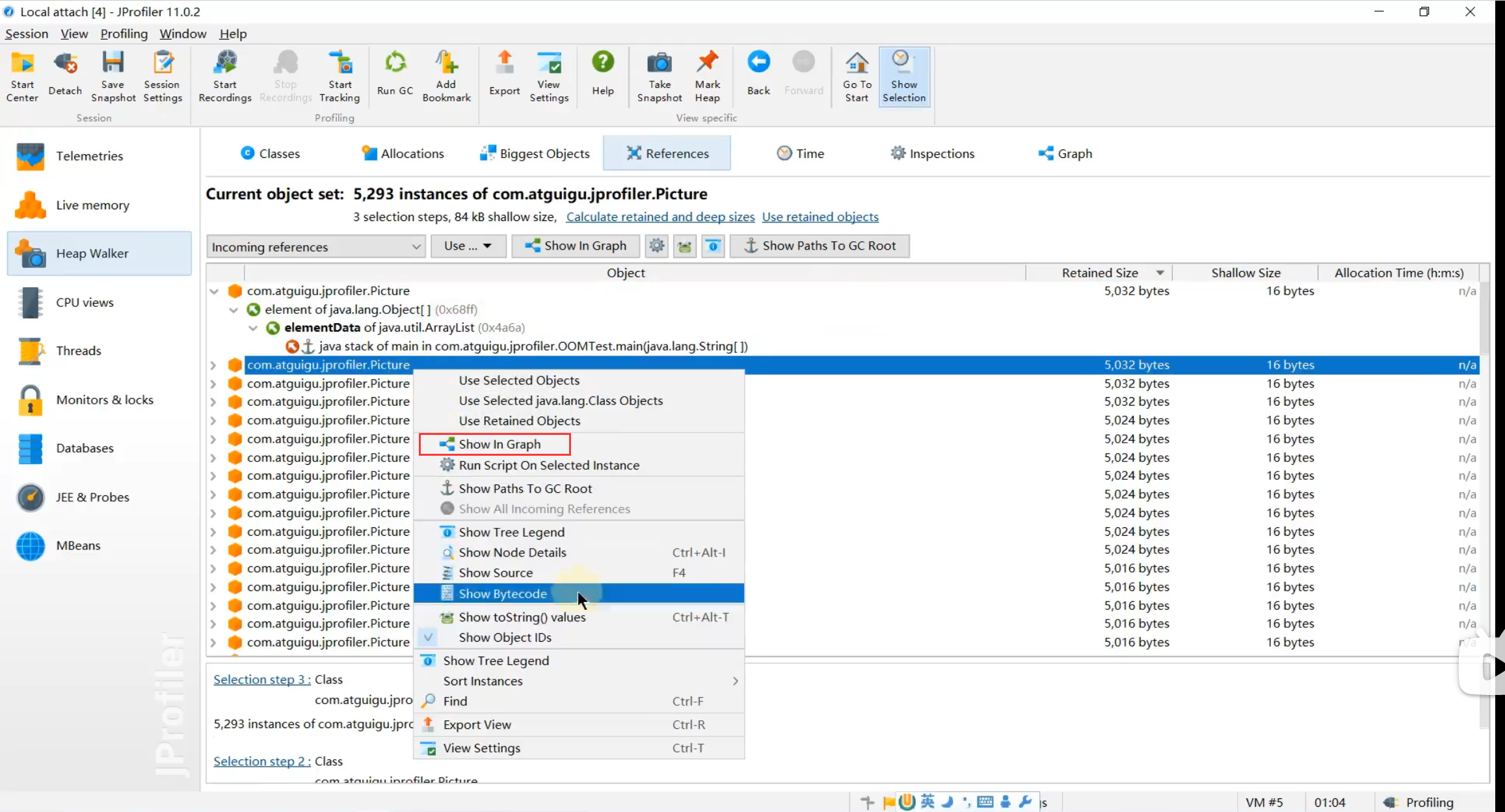The height and width of the screenshot is (812, 1505).
Task: Click the Start Recordings icon
Action: 225,77
